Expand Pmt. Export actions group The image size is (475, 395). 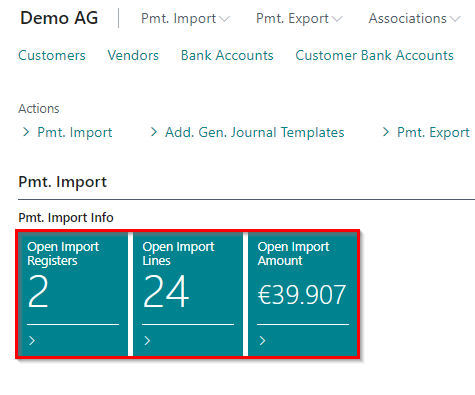(x=433, y=133)
